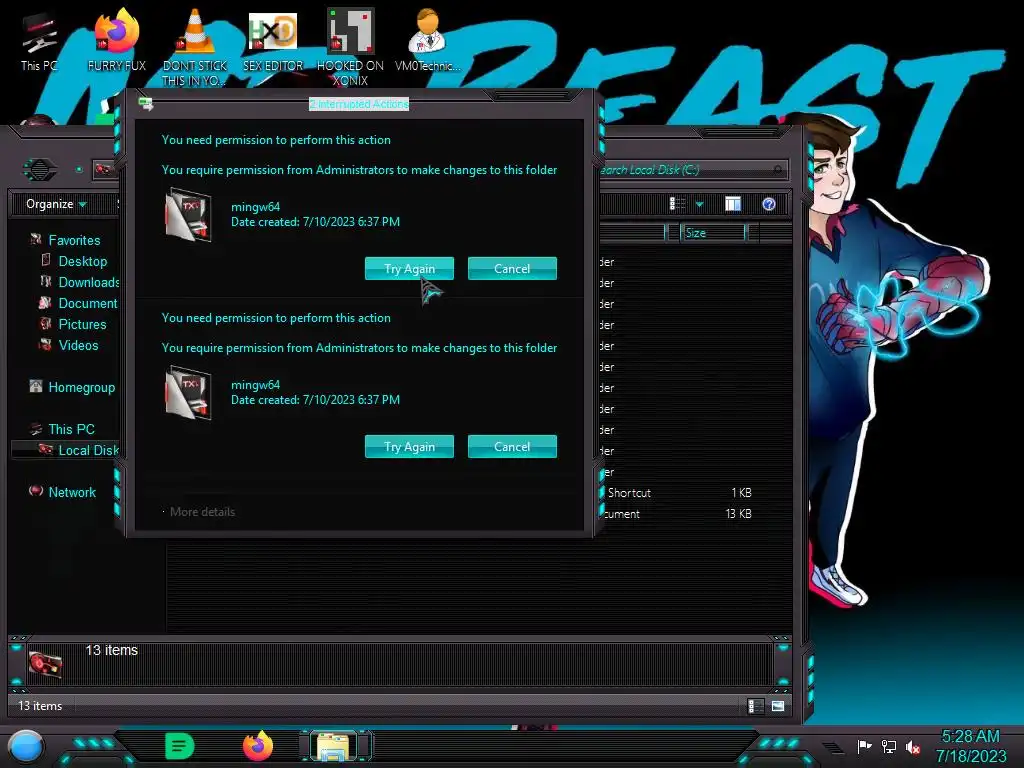
Task: Open the VLC cone desktop shortcut
Action: (195, 47)
